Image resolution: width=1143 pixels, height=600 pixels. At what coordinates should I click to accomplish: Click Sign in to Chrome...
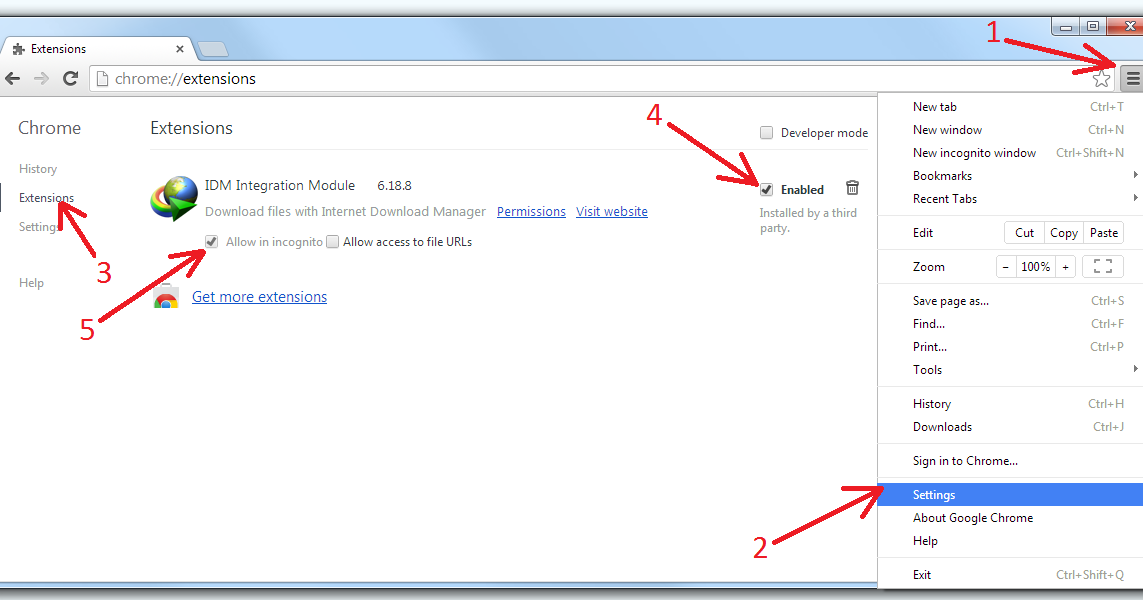(1010, 461)
